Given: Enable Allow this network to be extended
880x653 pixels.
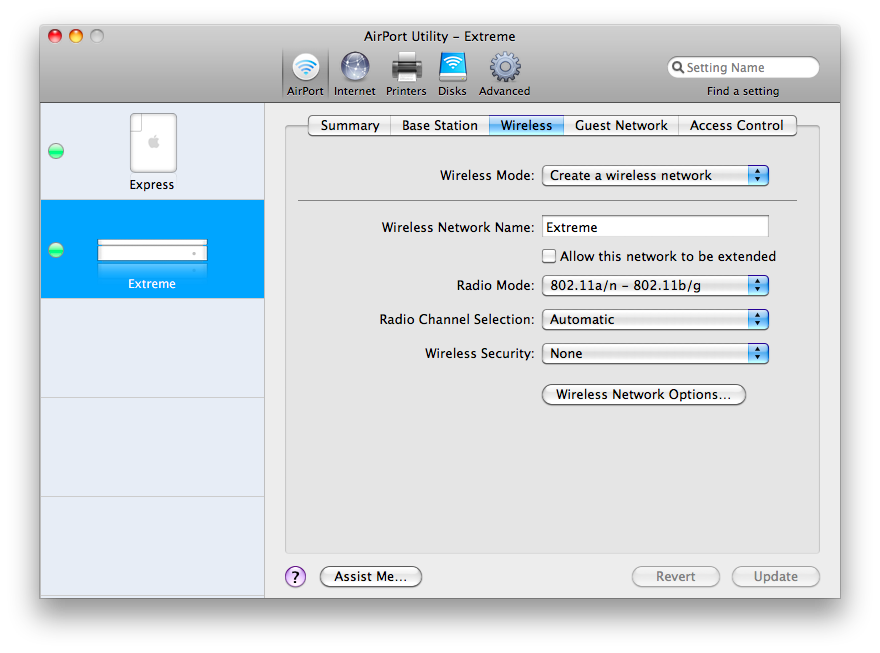Looking at the screenshot, I should tap(549, 256).
